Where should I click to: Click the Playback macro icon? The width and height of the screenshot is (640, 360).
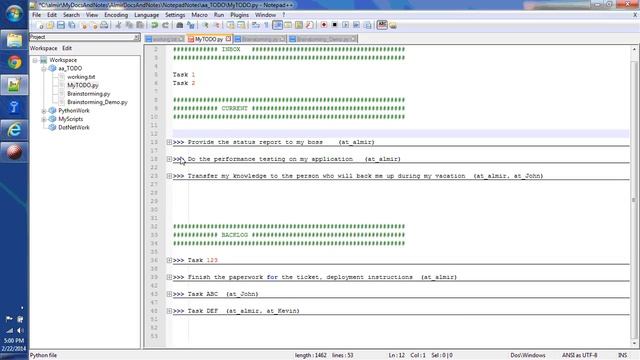(x=345, y=25)
